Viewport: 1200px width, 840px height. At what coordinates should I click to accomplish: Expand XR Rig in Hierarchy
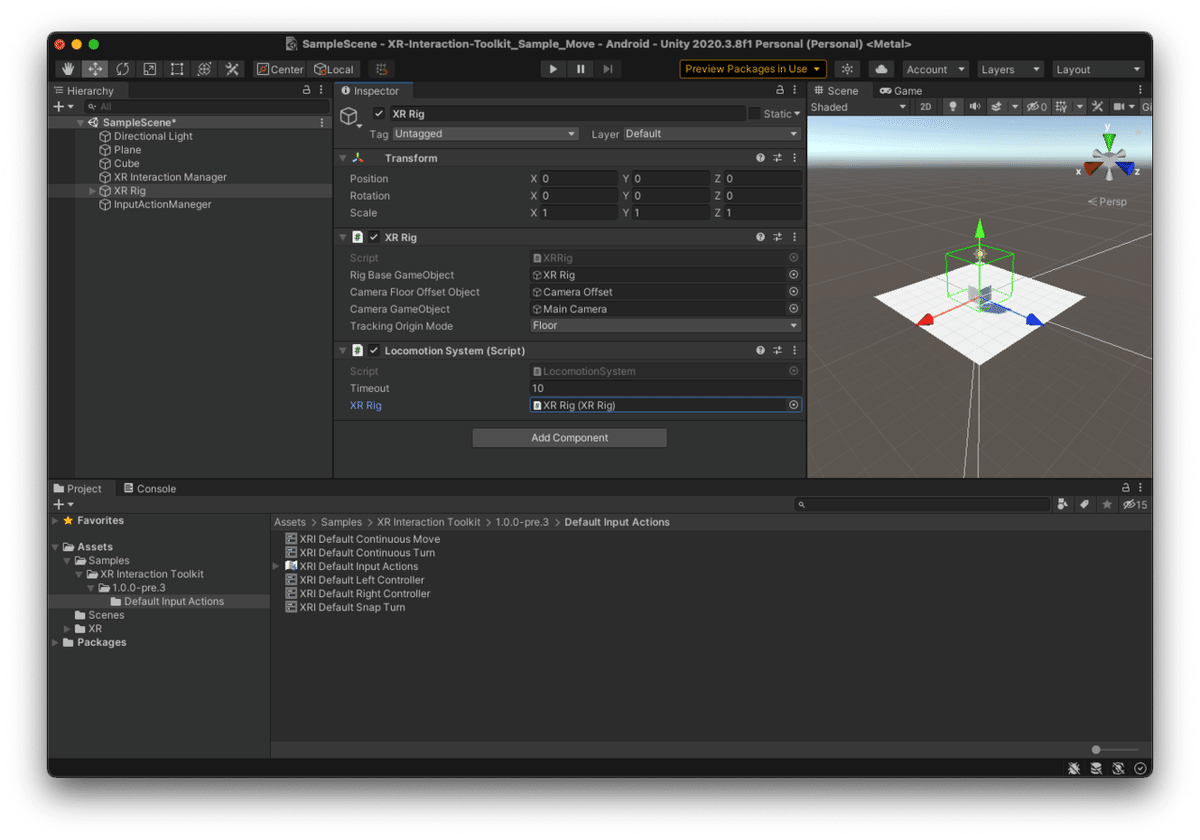[93, 191]
